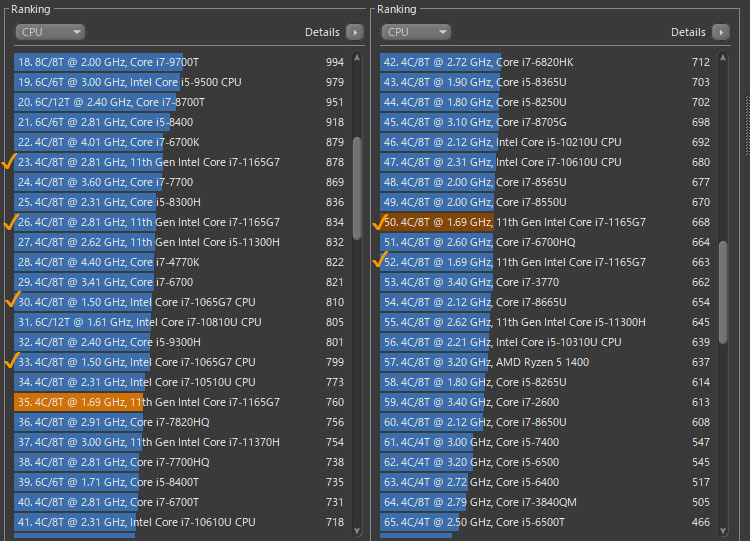Select rank 21 Core i5-8400 row

coord(179,122)
